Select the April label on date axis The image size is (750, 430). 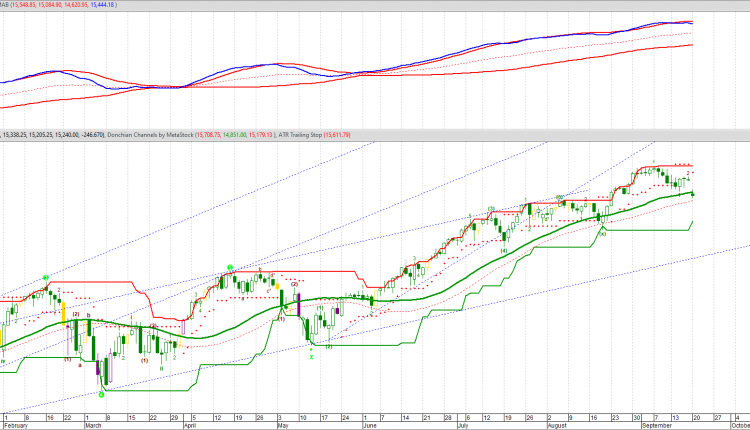tap(190, 425)
